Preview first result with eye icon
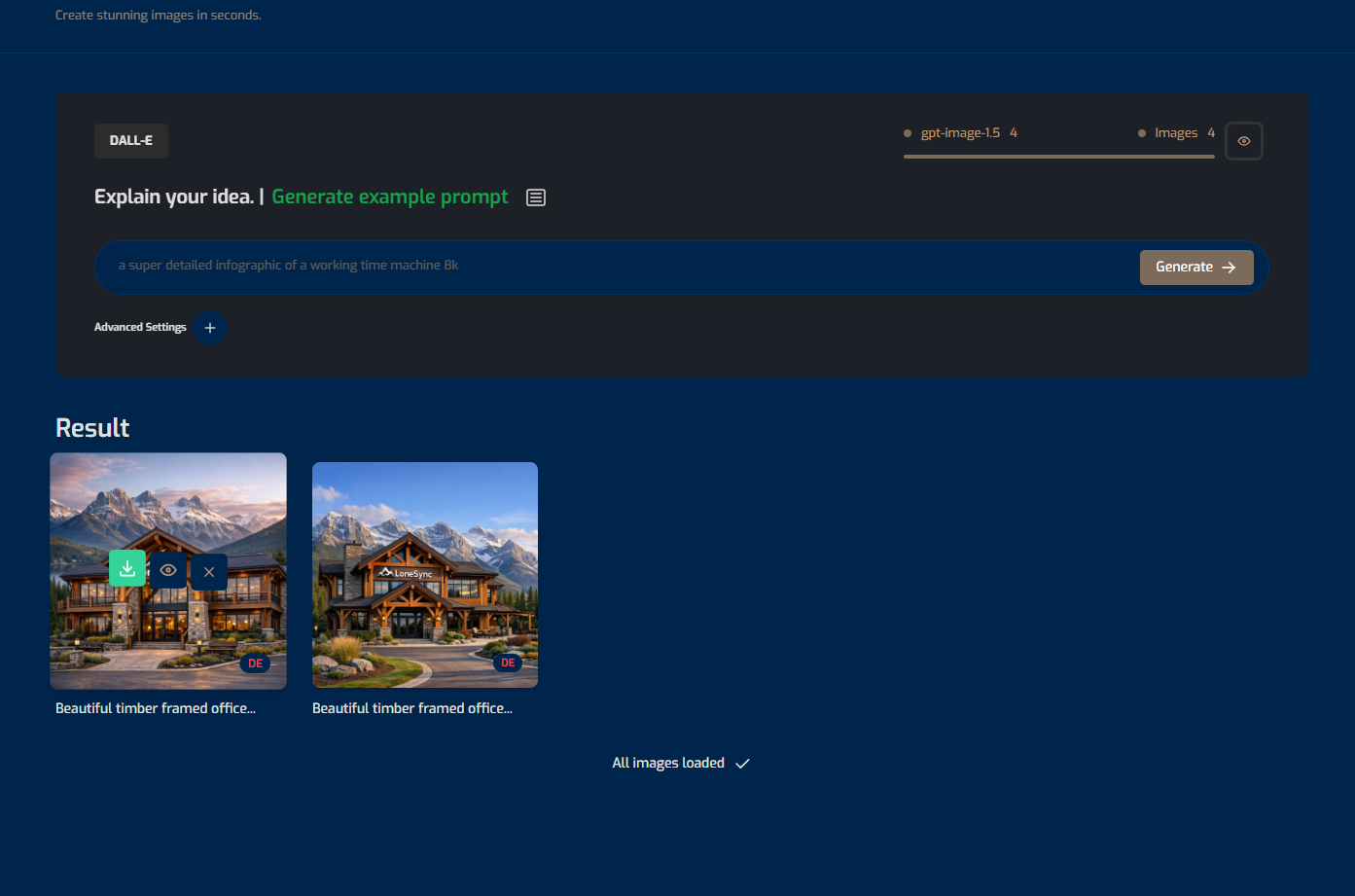Viewport: 1355px width, 896px height. pos(168,570)
